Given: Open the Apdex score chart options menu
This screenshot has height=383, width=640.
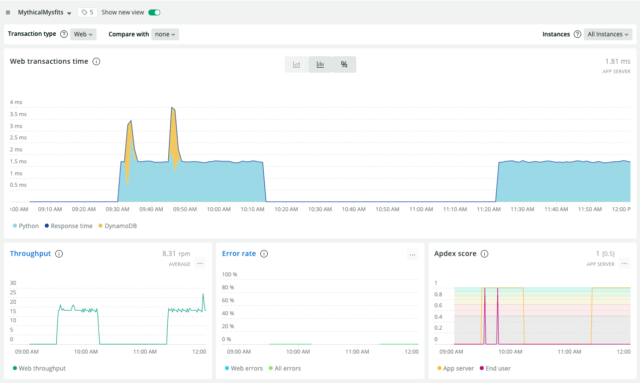Looking at the screenshot, I should point(624,263).
